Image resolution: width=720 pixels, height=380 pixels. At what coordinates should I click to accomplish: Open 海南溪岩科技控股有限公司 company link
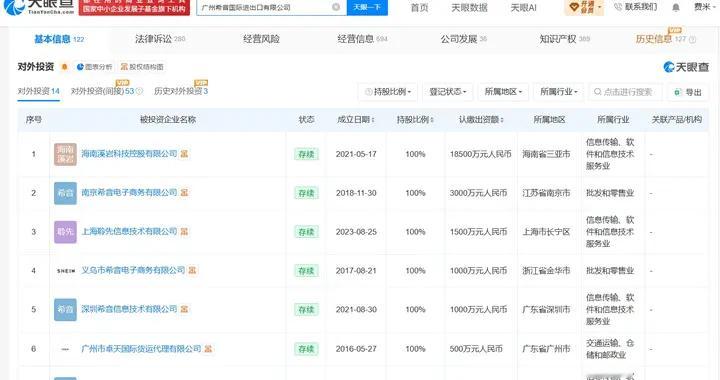[x=129, y=154]
